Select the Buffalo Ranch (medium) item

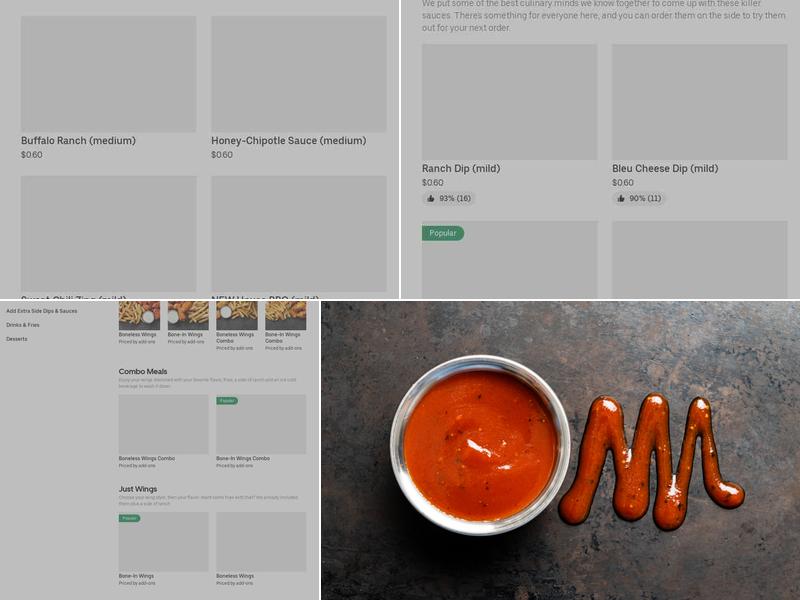pos(78,141)
